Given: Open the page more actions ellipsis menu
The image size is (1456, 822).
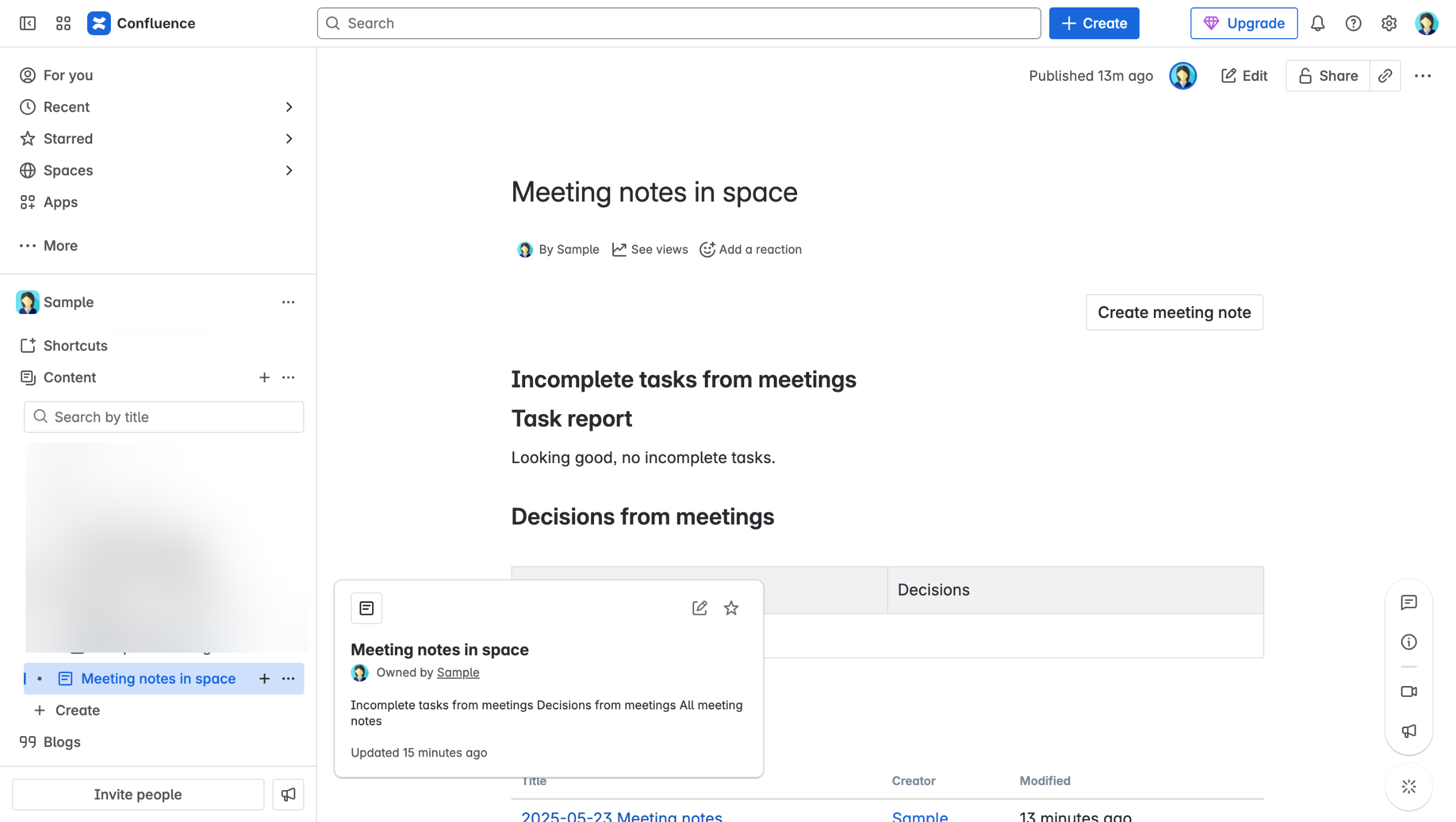Looking at the screenshot, I should pos(1422,76).
